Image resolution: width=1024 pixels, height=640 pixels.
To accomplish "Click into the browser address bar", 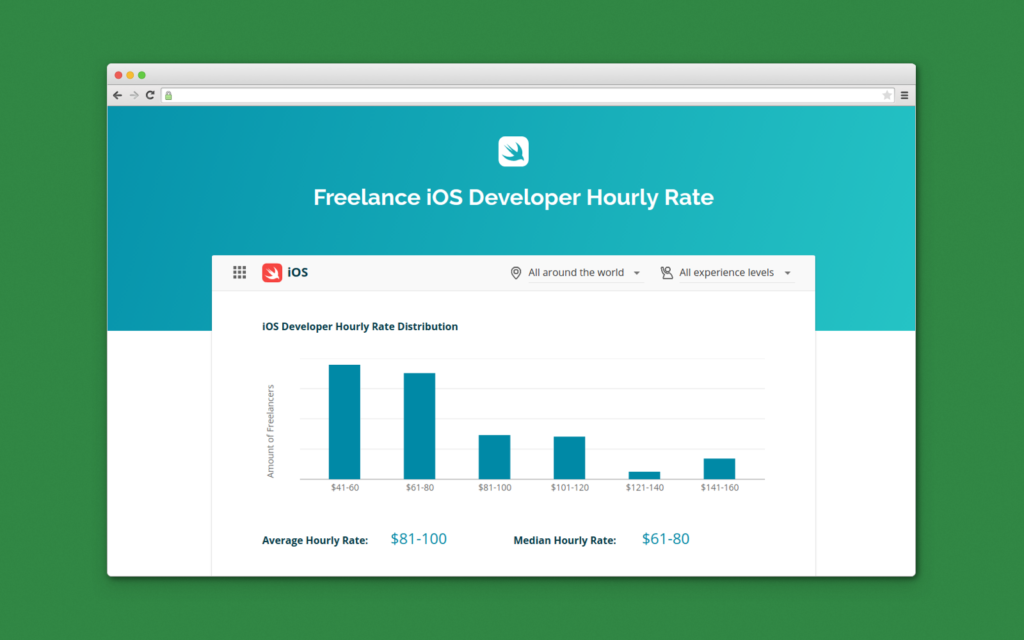I will (527, 95).
